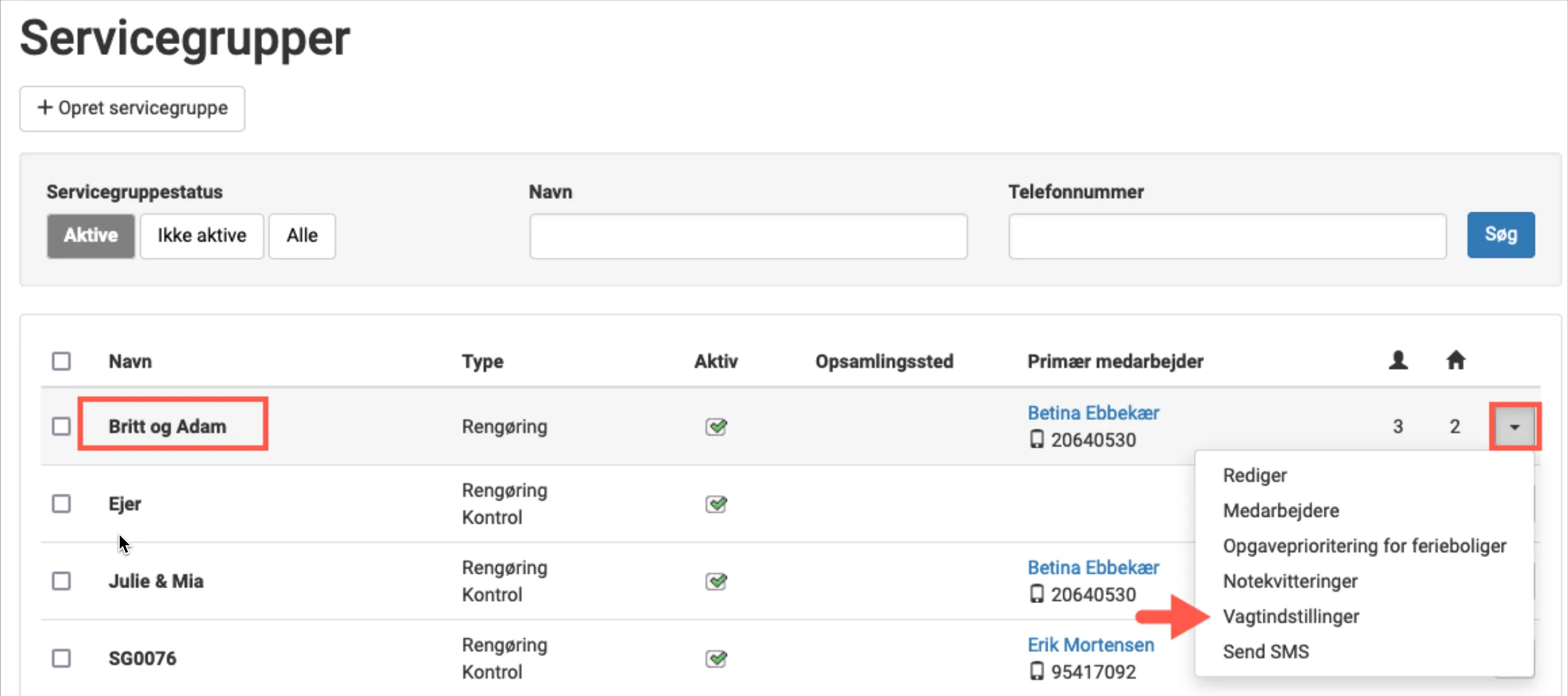This screenshot has width=1568, height=696.
Task: Open Opgaveprioritering for ferieboliger menu entry
Action: (1364, 546)
